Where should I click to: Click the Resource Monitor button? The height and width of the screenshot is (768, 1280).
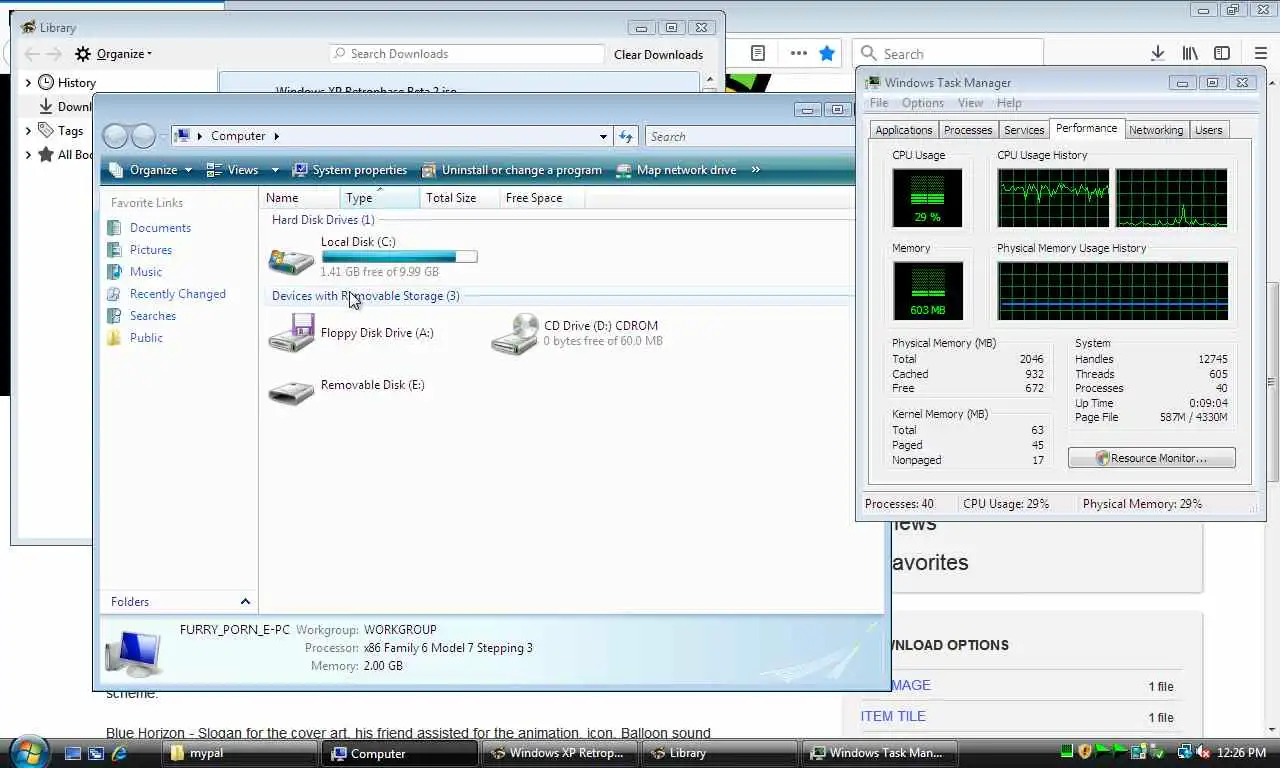pyautogui.click(x=1152, y=458)
